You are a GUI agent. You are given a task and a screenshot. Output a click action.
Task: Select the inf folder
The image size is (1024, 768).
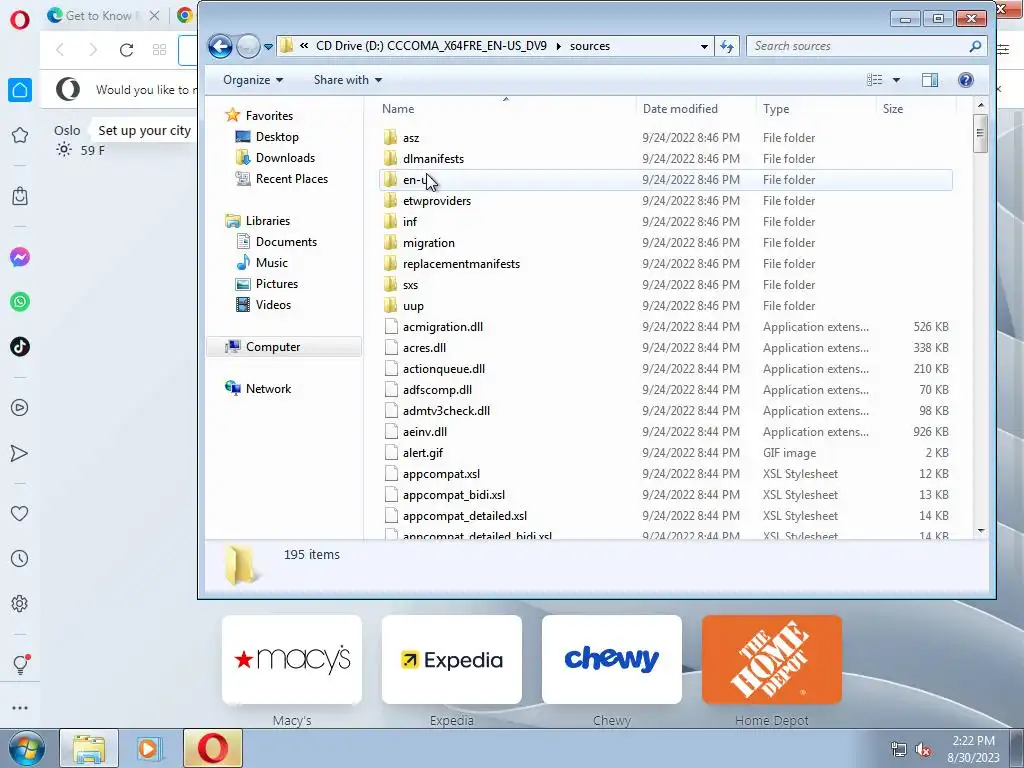click(x=665, y=221)
